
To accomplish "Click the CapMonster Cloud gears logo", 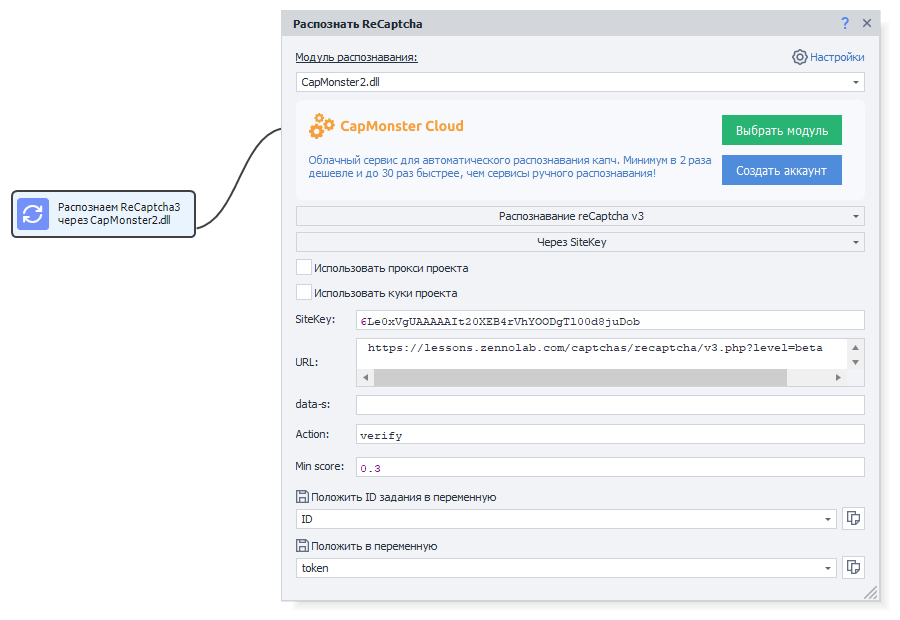I will pos(322,127).
